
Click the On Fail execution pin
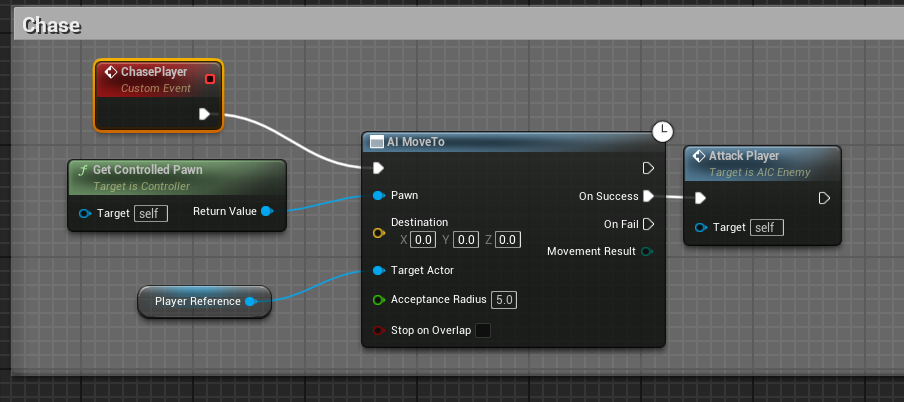(648, 224)
